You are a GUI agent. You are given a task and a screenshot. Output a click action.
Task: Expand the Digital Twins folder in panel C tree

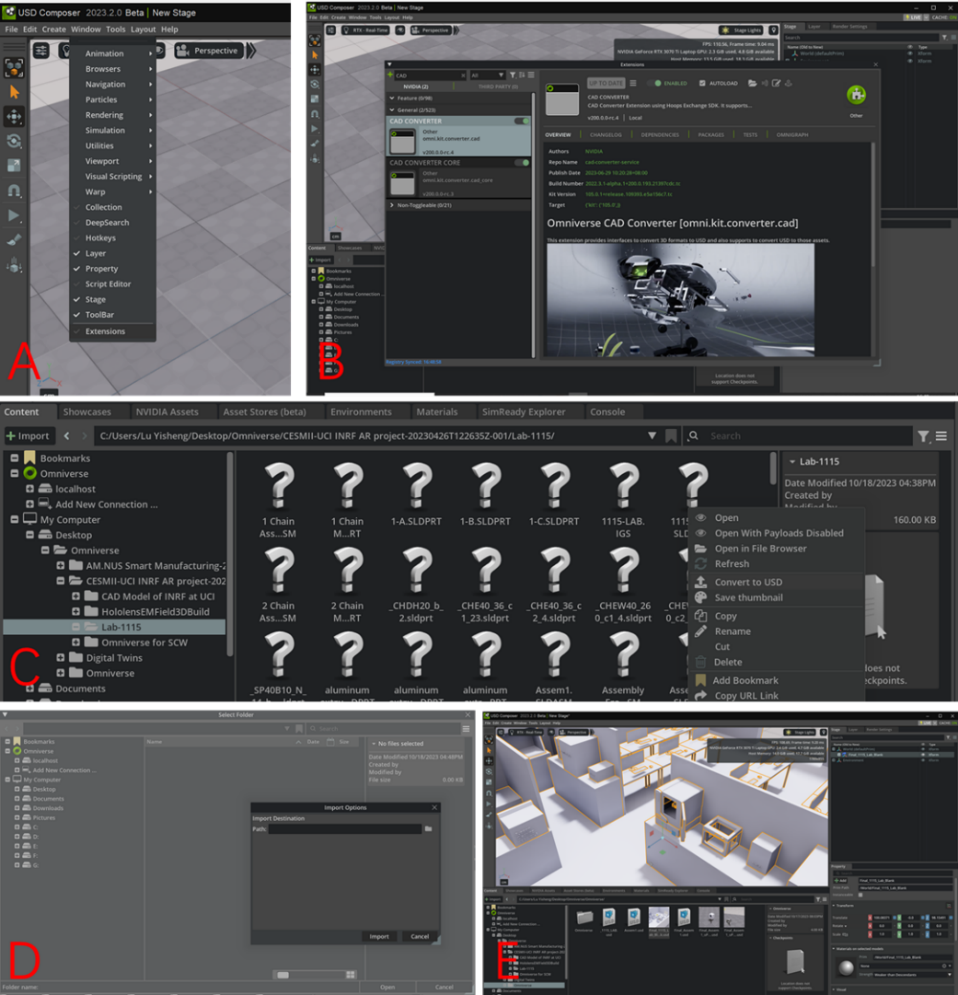[x=60, y=657]
